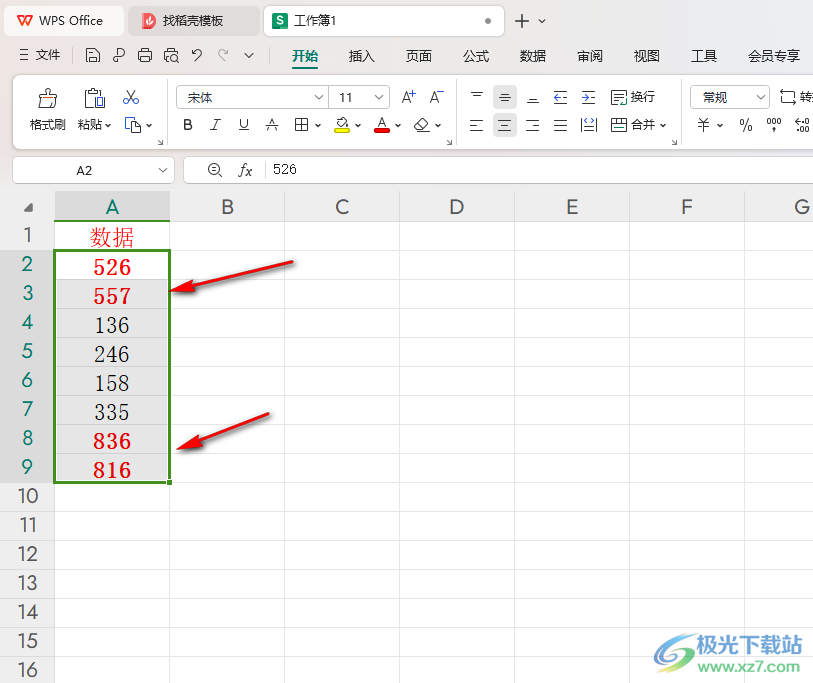Decrease indent icon
813x683 pixels.
(x=560, y=97)
